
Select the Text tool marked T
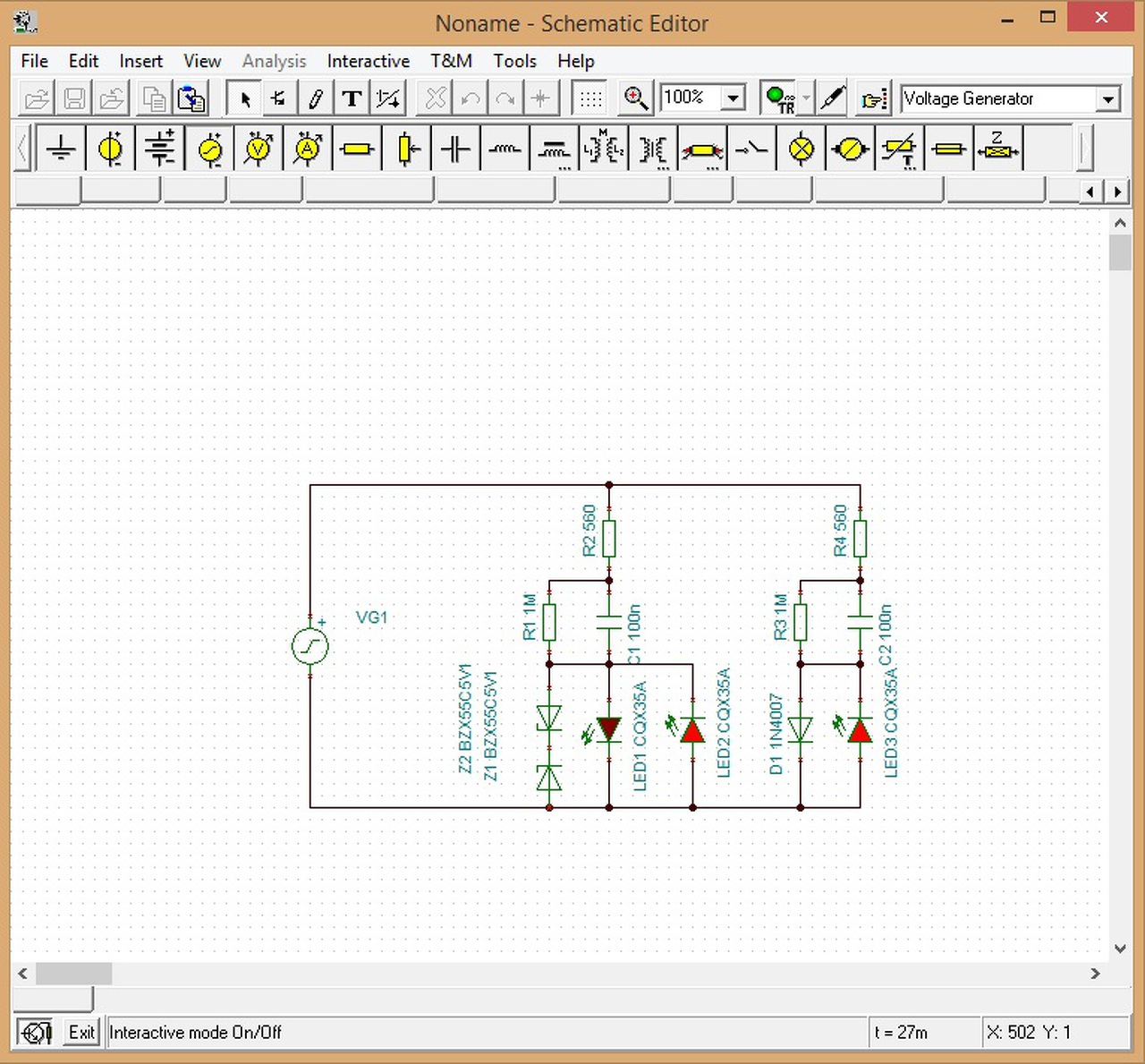click(352, 98)
